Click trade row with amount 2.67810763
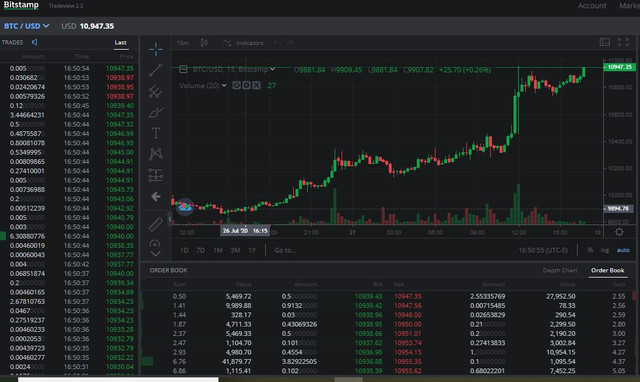 [x=69, y=302]
